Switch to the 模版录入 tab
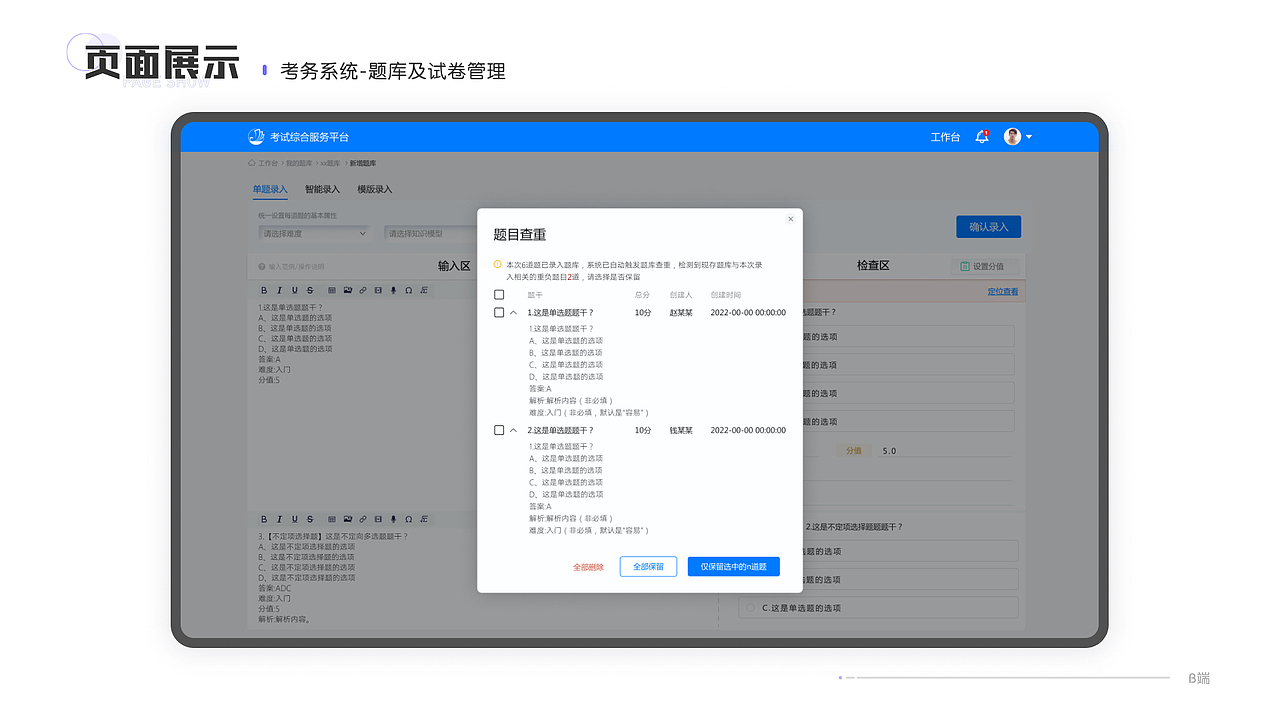Viewport: 1280px width, 720px height. pos(374,189)
